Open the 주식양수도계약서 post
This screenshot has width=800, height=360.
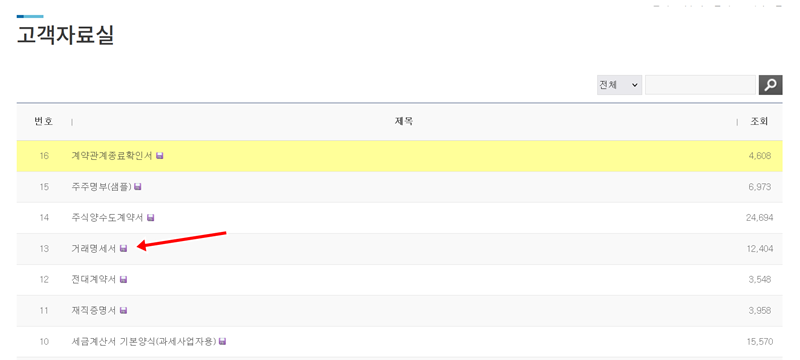point(108,218)
